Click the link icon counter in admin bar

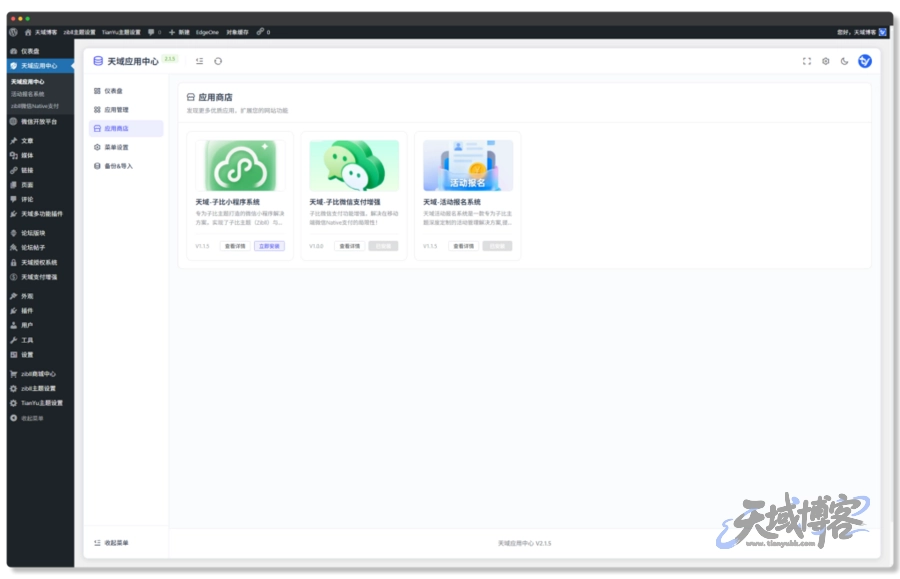coord(263,32)
